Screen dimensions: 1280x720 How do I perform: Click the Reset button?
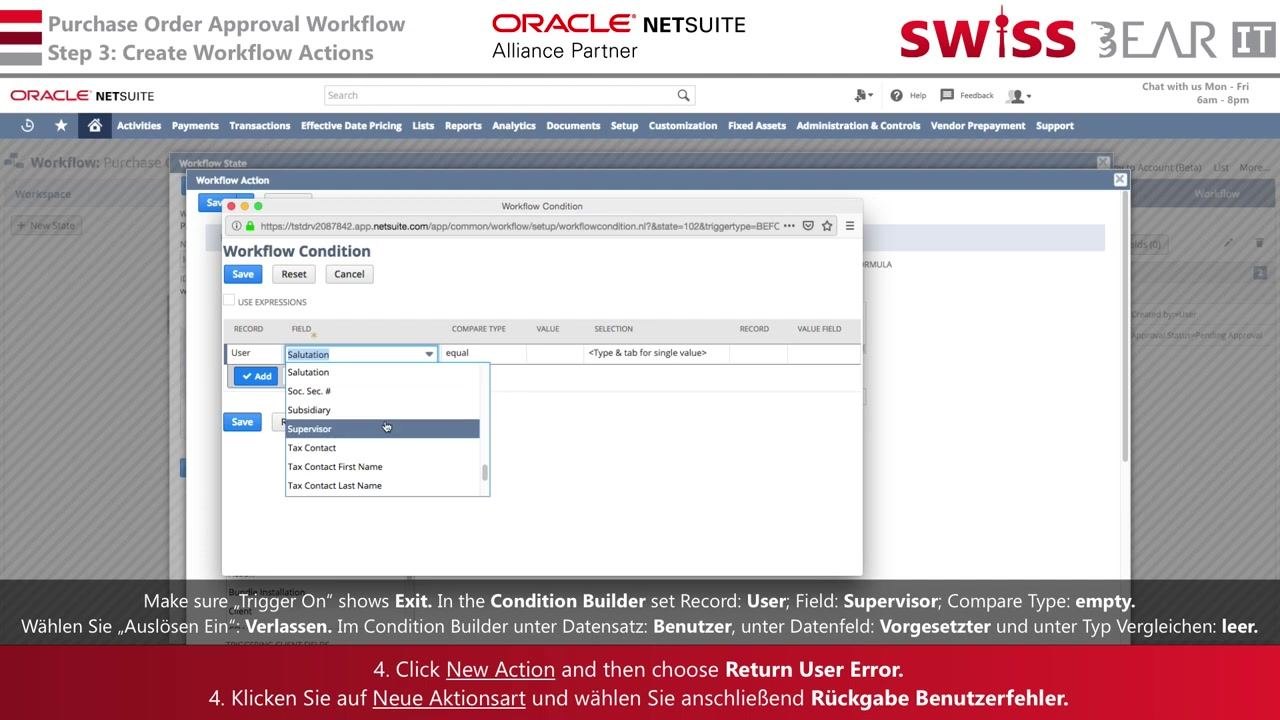[294, 274]
